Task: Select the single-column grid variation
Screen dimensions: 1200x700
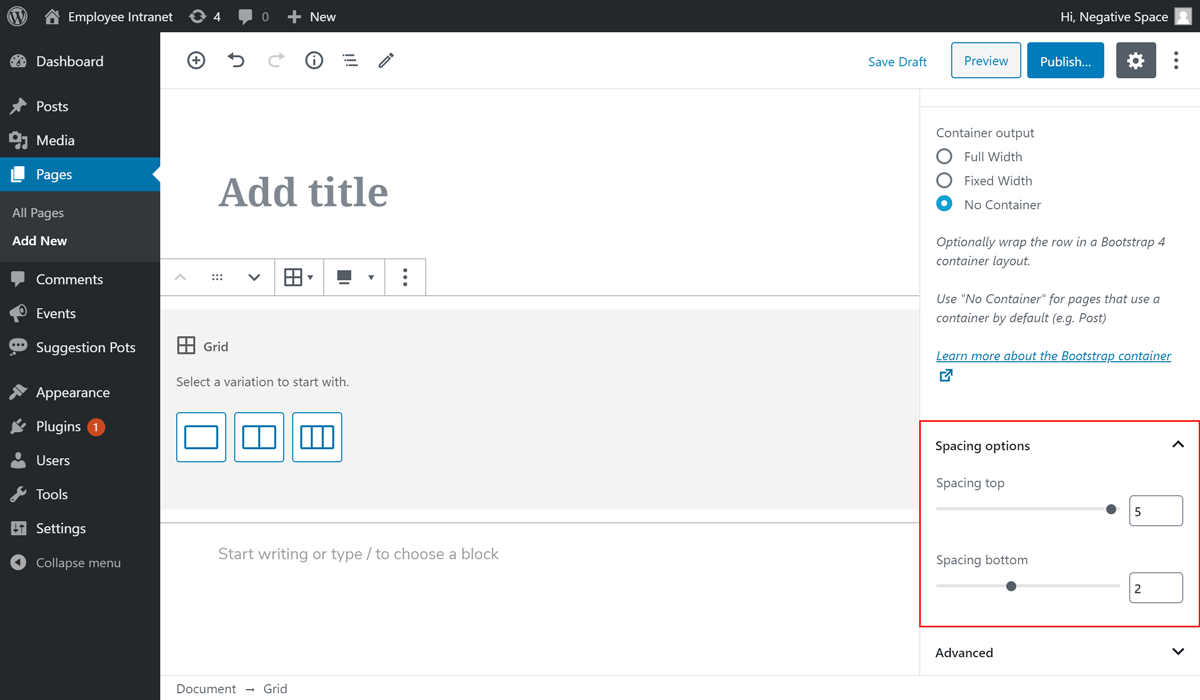Action: tap(201, 437)
